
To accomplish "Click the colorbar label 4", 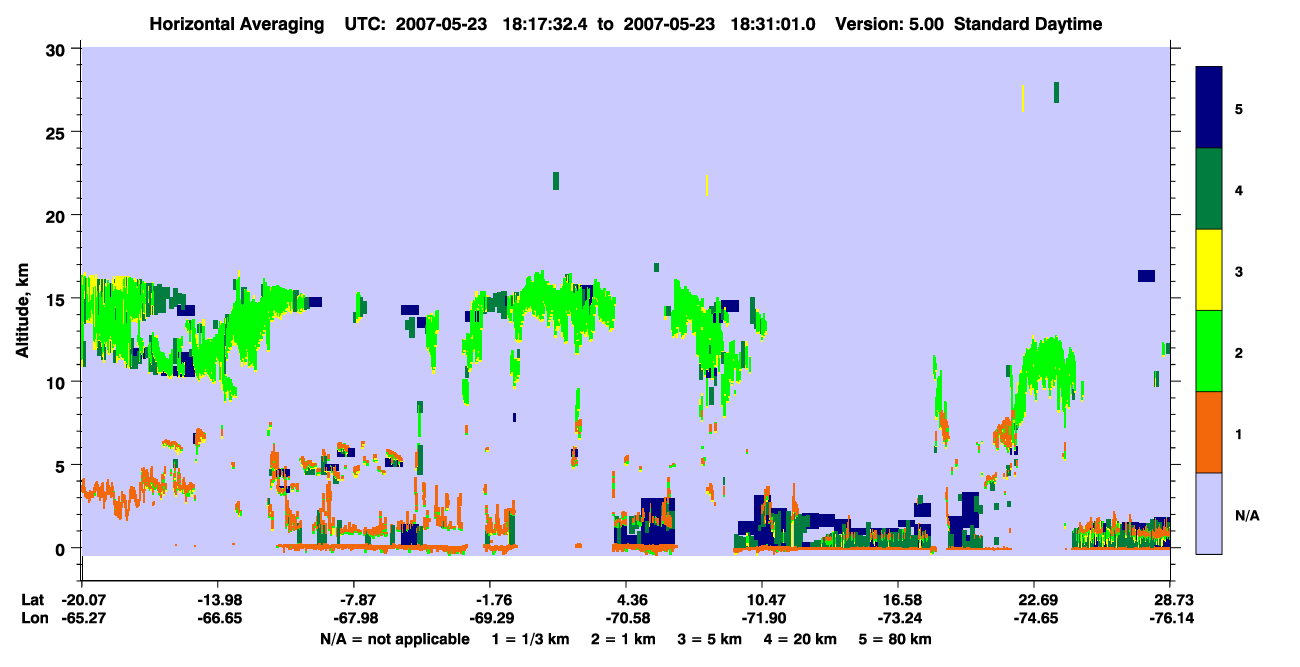I will (x=1239, y=189).
